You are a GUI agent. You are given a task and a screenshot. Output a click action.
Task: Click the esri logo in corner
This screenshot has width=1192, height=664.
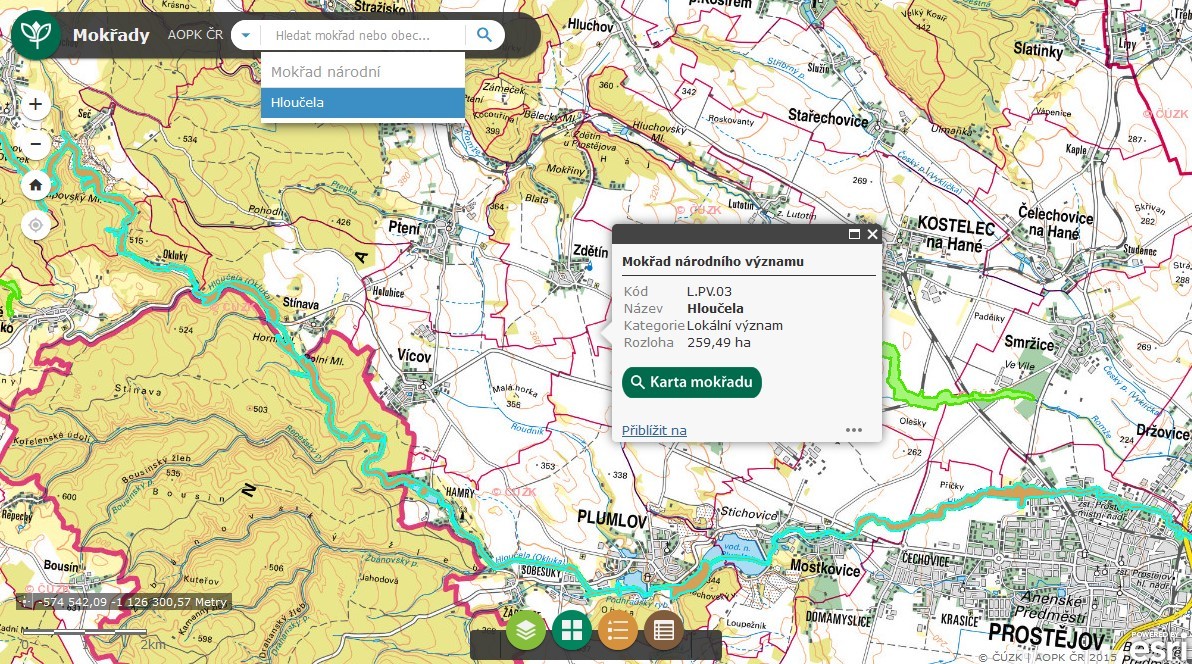tap(1159, 647)
